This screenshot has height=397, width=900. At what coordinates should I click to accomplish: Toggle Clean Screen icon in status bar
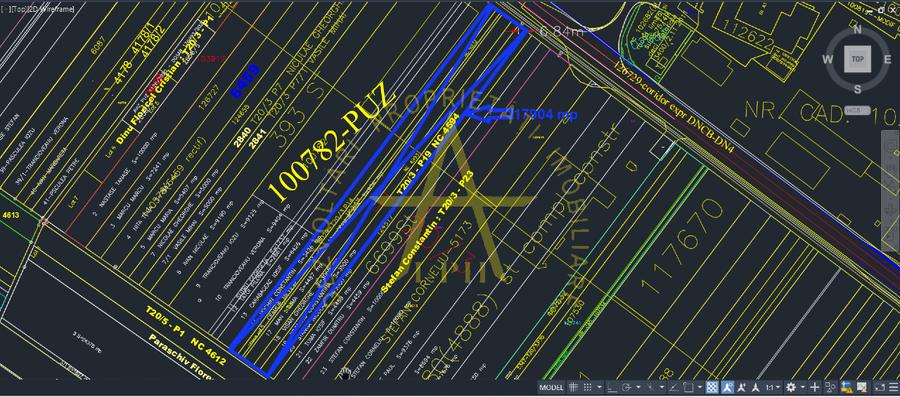tap(879, 387)
